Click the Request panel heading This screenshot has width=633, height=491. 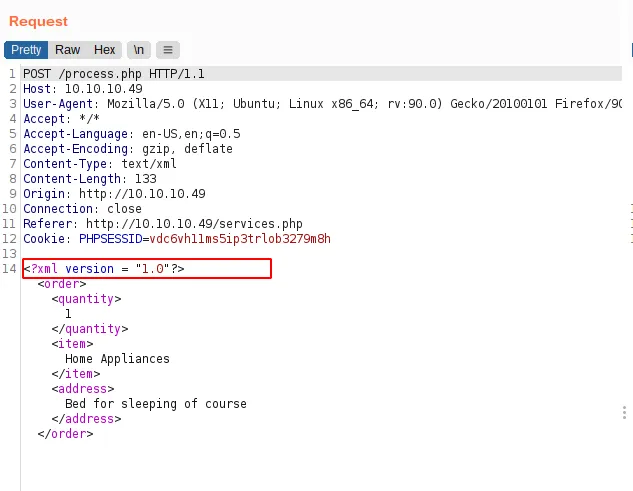pos(39,21)
